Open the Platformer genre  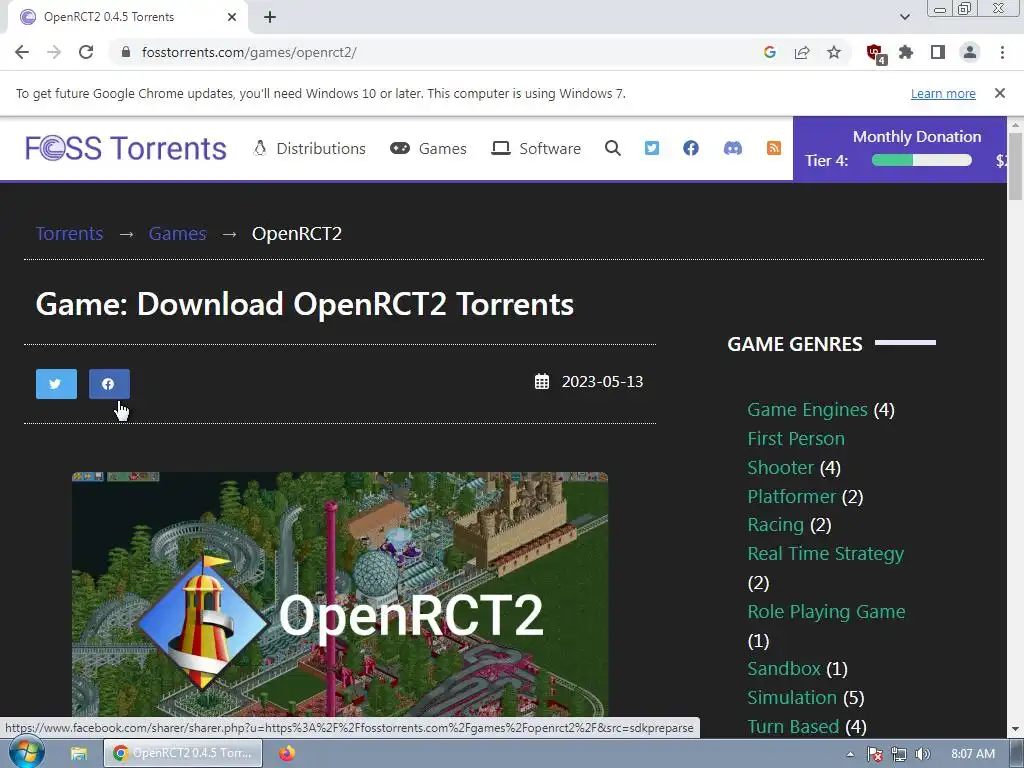click(792, 496)
